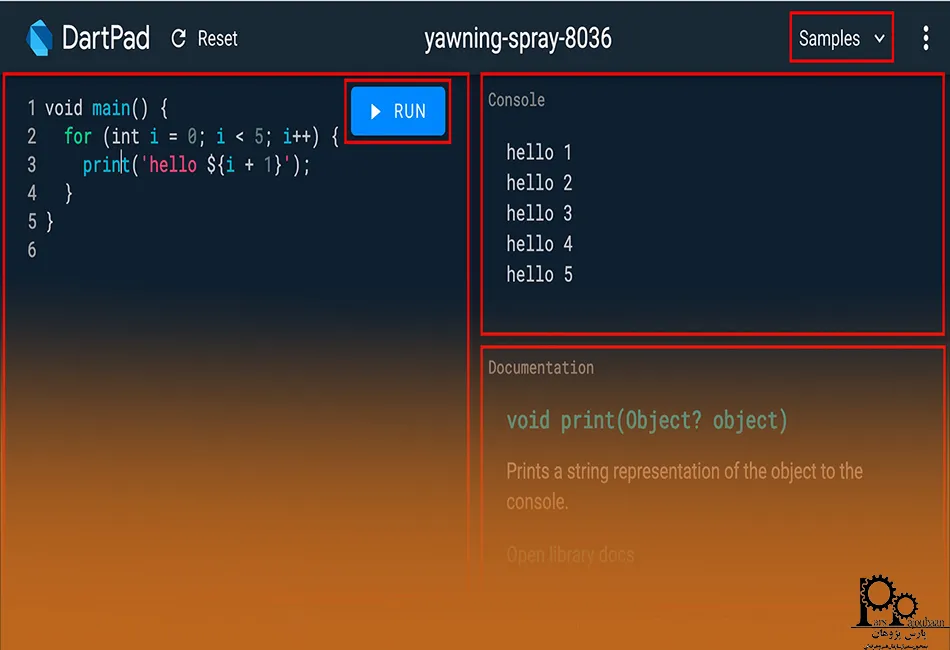Click the circular Reset arrow icon
The height and width of the screenshot is (650, 950).
(179, 39)
